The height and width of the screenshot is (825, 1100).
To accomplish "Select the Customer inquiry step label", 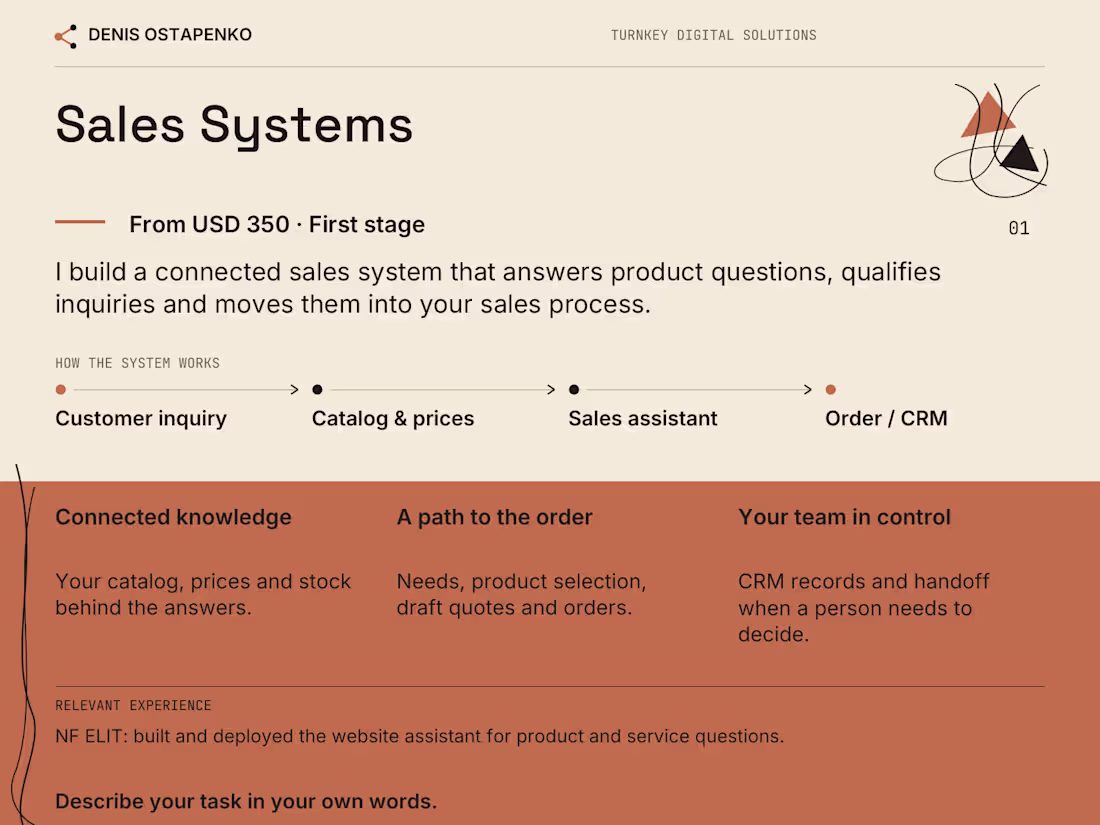I will pyautogui.click(x=141, y=419).
